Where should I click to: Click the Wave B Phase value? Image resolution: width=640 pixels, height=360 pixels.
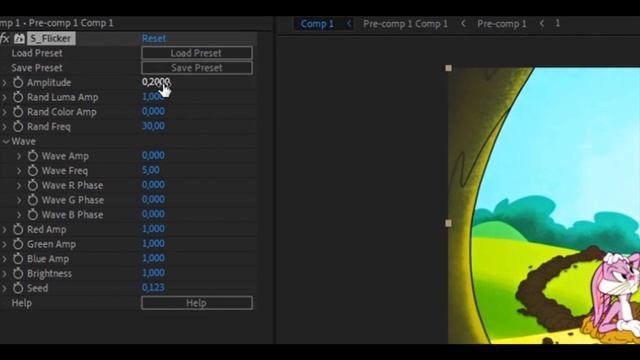click(153, 214)
